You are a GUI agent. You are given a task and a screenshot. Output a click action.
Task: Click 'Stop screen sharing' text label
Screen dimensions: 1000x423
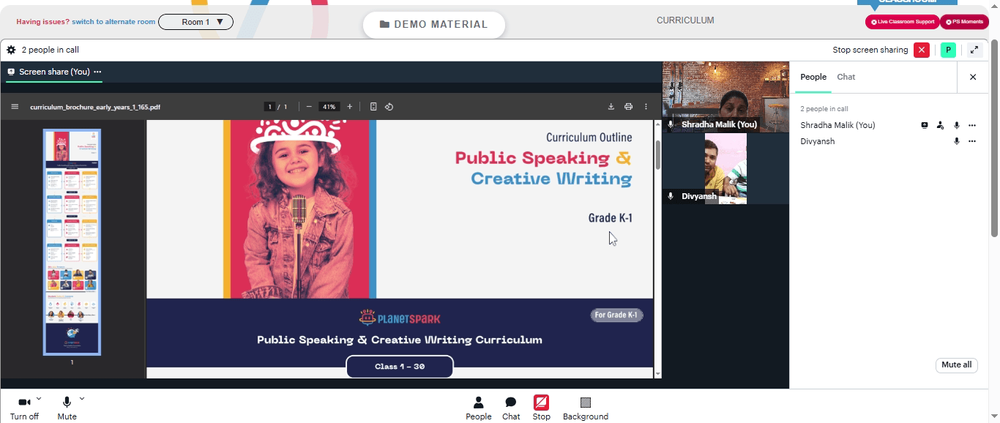coord(870,50)
